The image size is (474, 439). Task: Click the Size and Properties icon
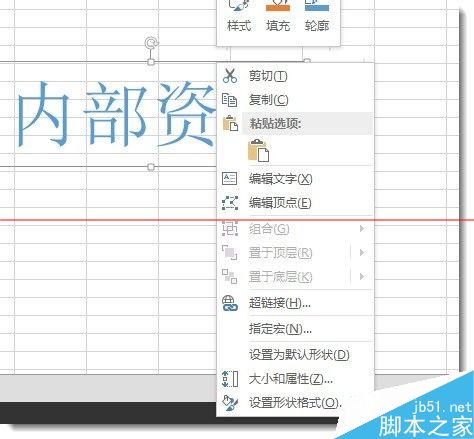230,379
